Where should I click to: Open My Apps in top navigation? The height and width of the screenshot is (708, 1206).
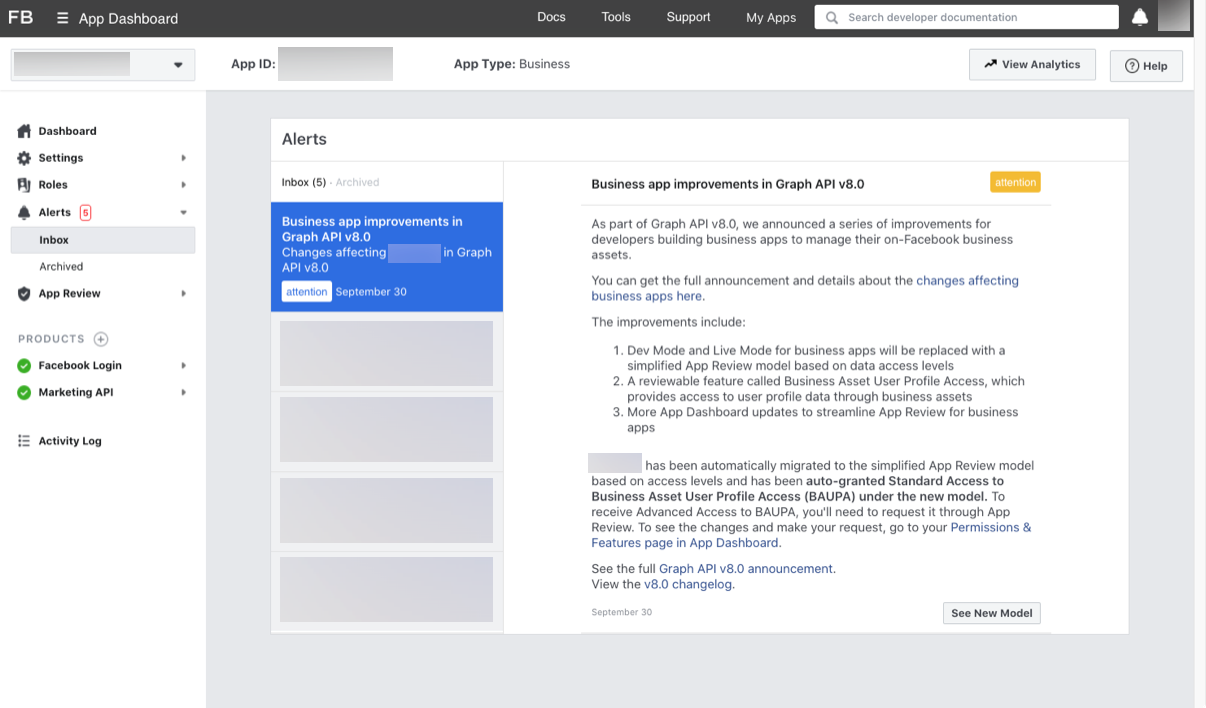tap(771, 18)
